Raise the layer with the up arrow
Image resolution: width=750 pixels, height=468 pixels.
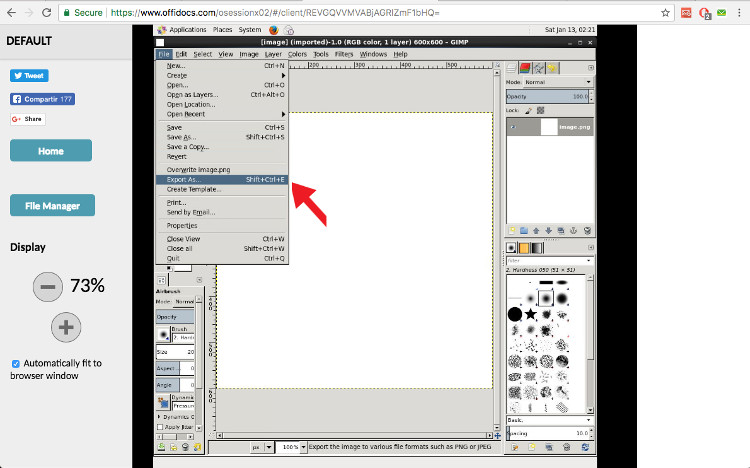click(x=537, y=230)
